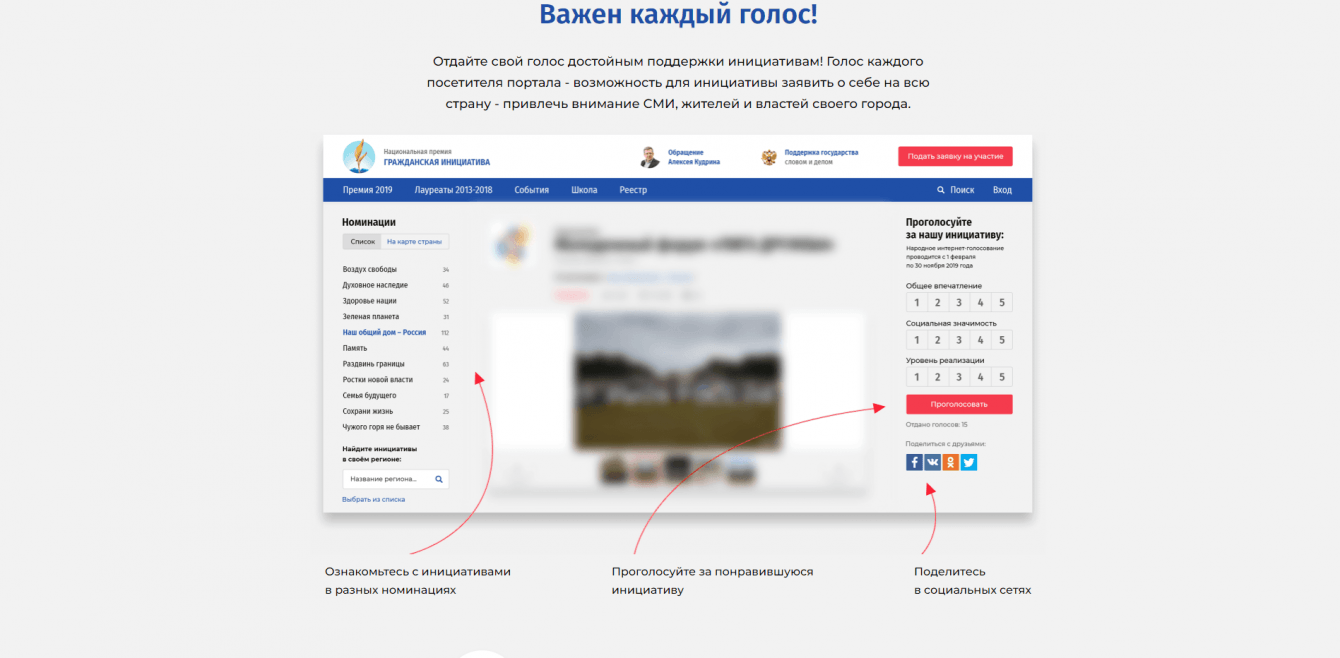Click the Гражданская инициатива wheat logo
Image resolution: width=1340 pixels, height=658 pixels.
359,156
